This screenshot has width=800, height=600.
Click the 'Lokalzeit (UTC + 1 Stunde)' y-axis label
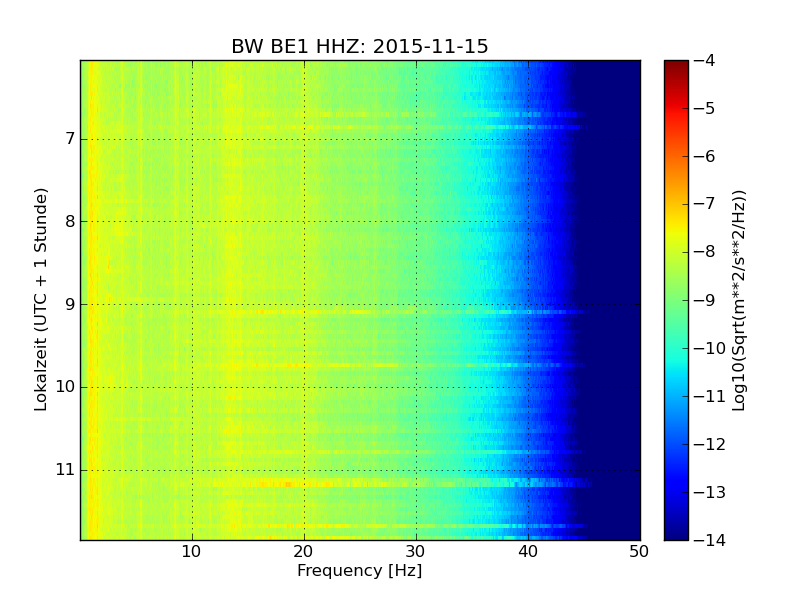click(41, 299)
